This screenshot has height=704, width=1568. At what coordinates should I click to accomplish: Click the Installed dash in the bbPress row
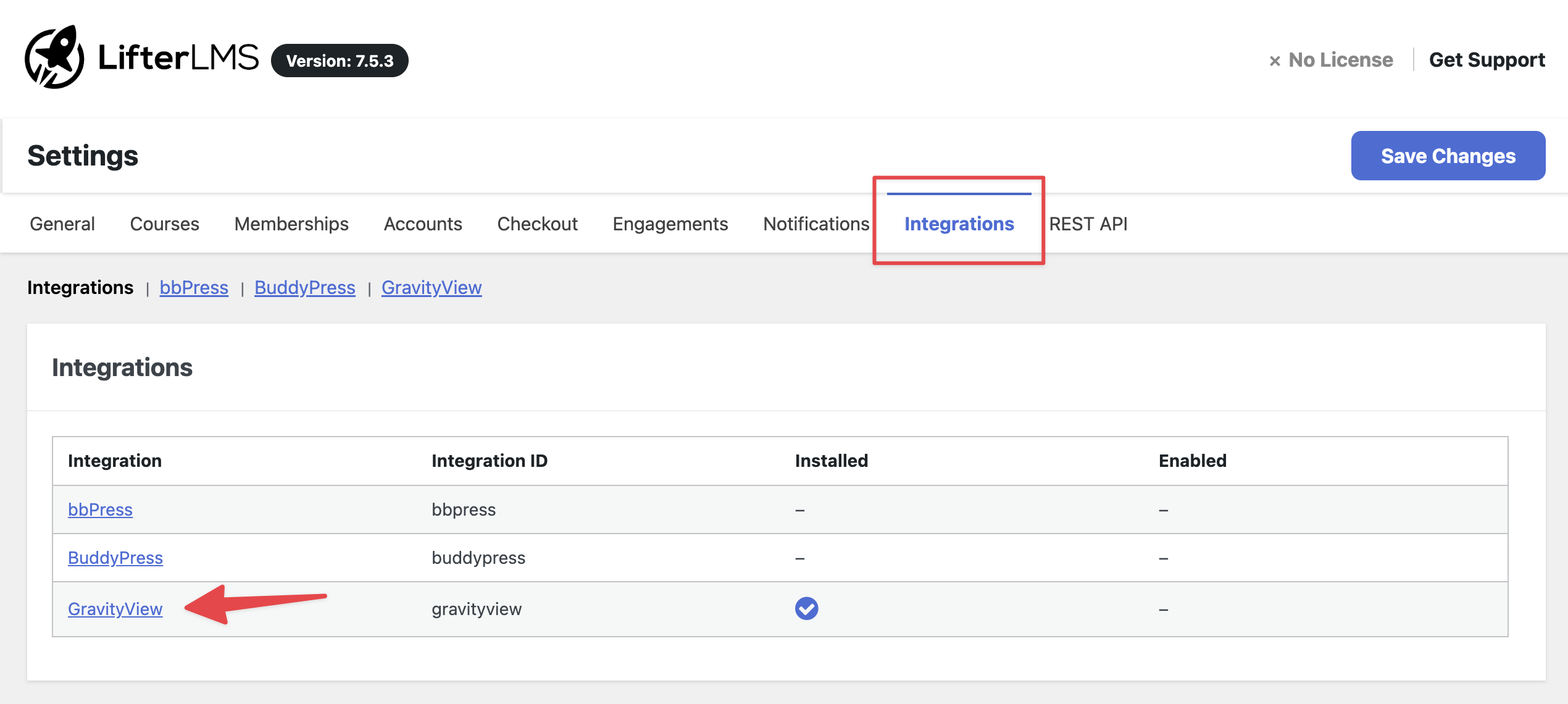point(800,510)
